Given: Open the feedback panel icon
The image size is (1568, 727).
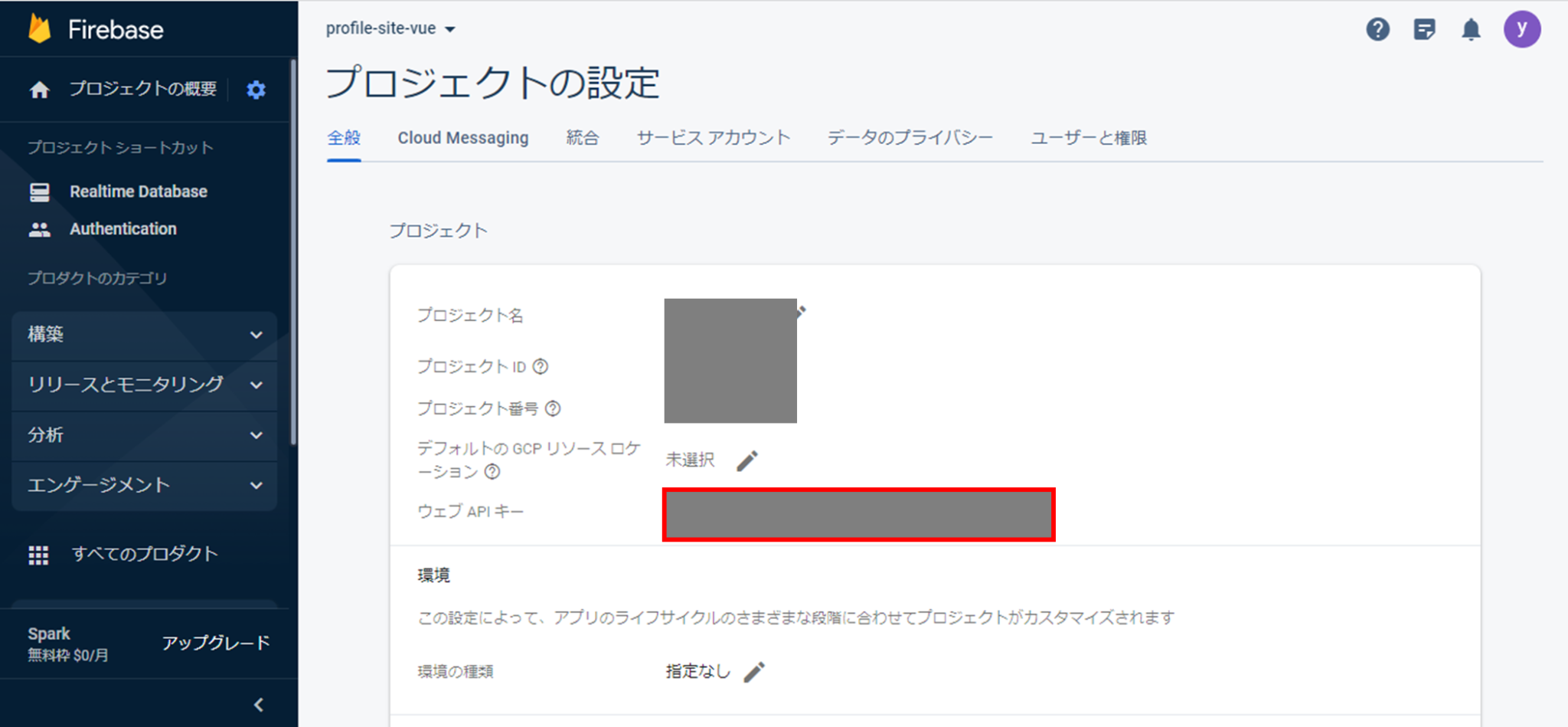Looking at the screenshot, I should coord(1424,28).
